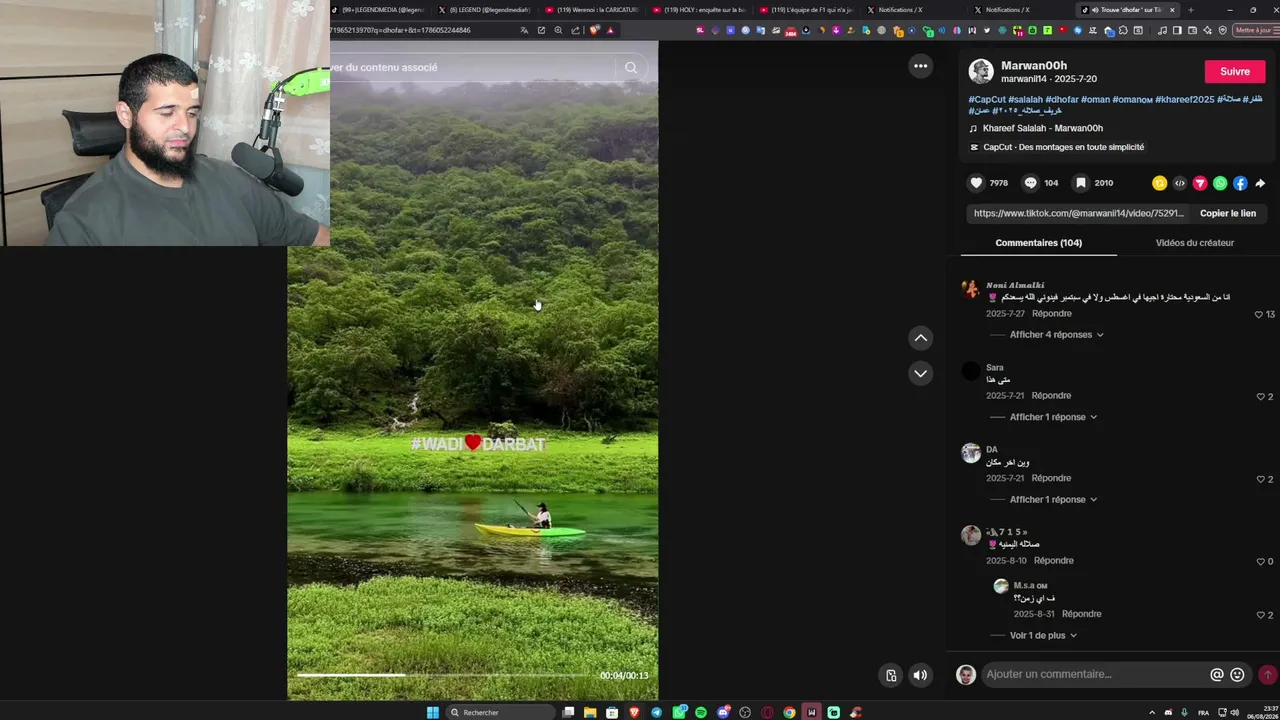Open the Vidéos du créateur tab
Screen dimensions: 1280x720
pos(1195,243)
